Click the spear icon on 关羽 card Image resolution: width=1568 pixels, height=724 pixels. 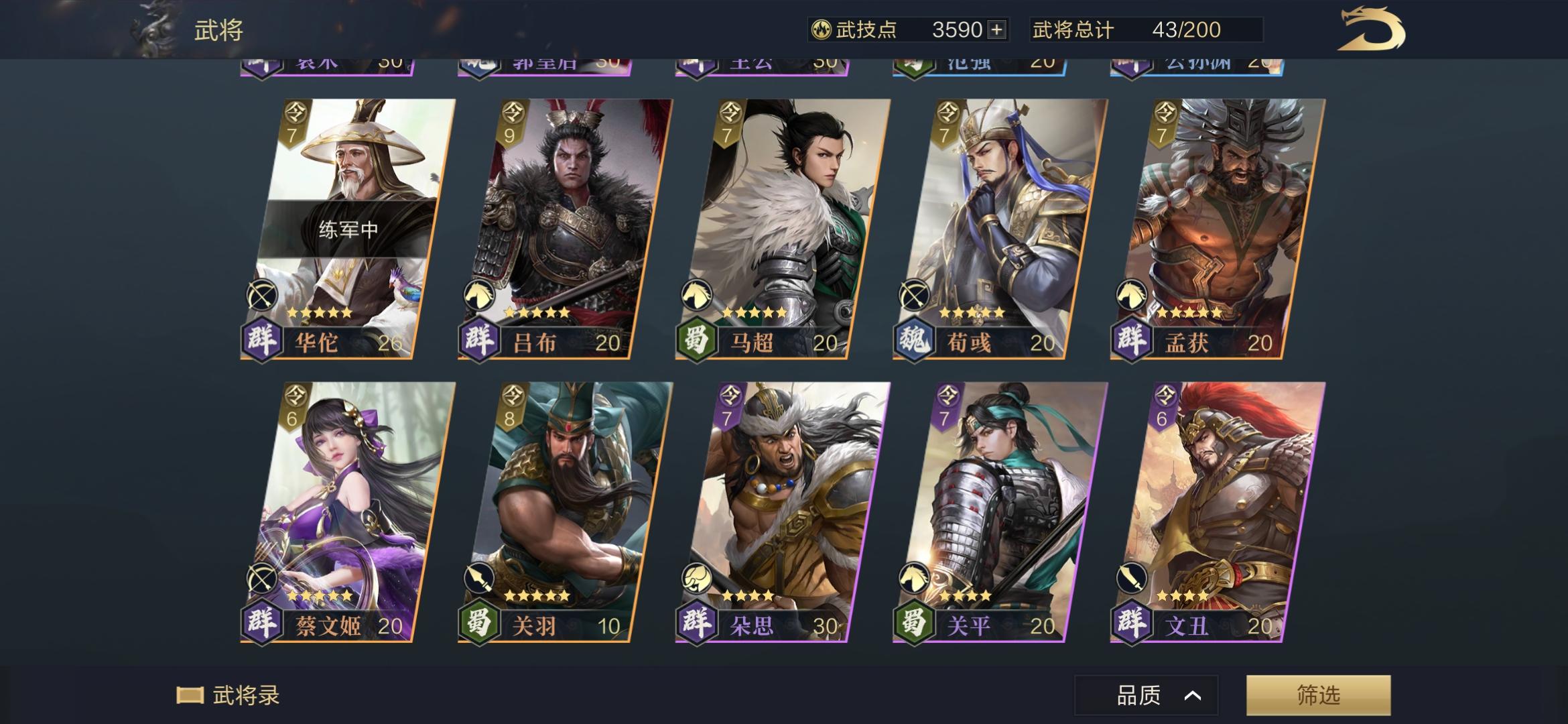(480, 579)
